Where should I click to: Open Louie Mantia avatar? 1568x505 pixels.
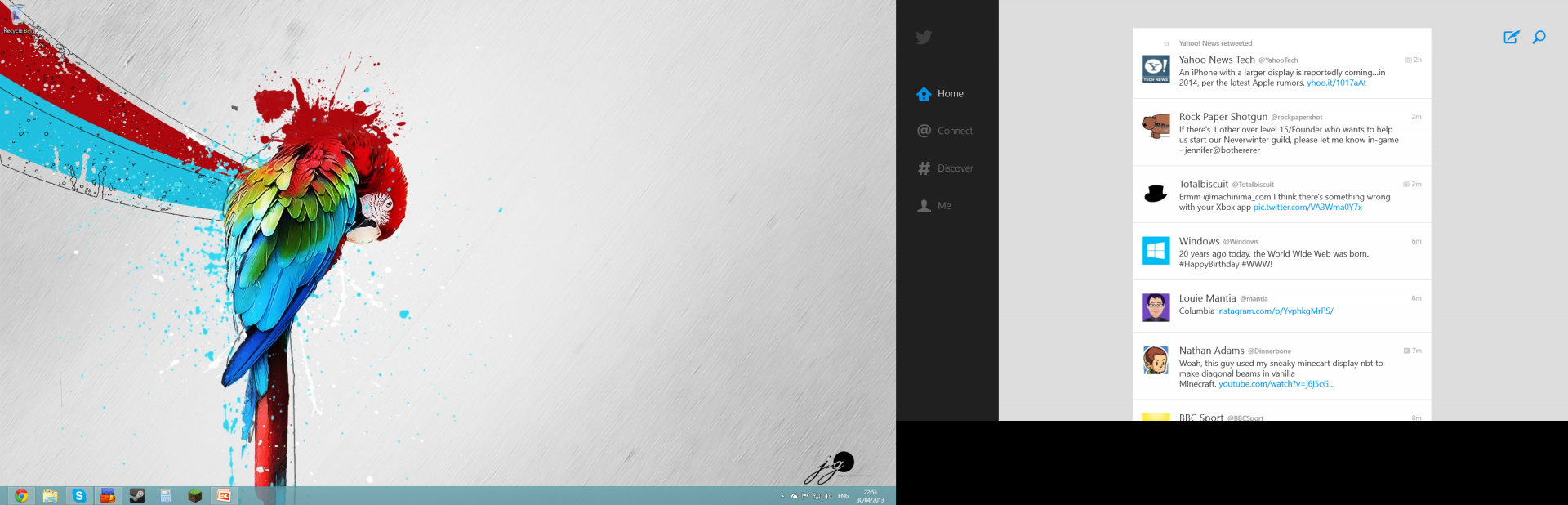(1156, 308)
